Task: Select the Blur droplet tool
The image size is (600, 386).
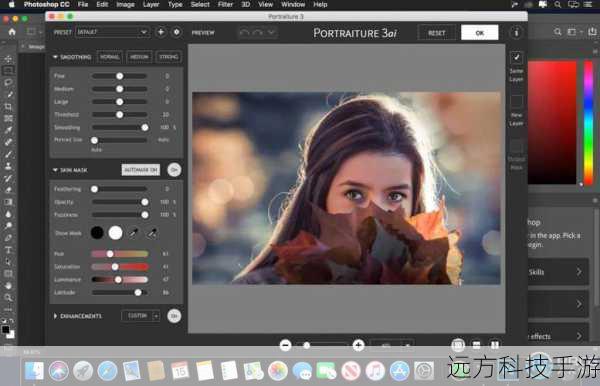Action: pyautogui.click(x=8, y=214)
